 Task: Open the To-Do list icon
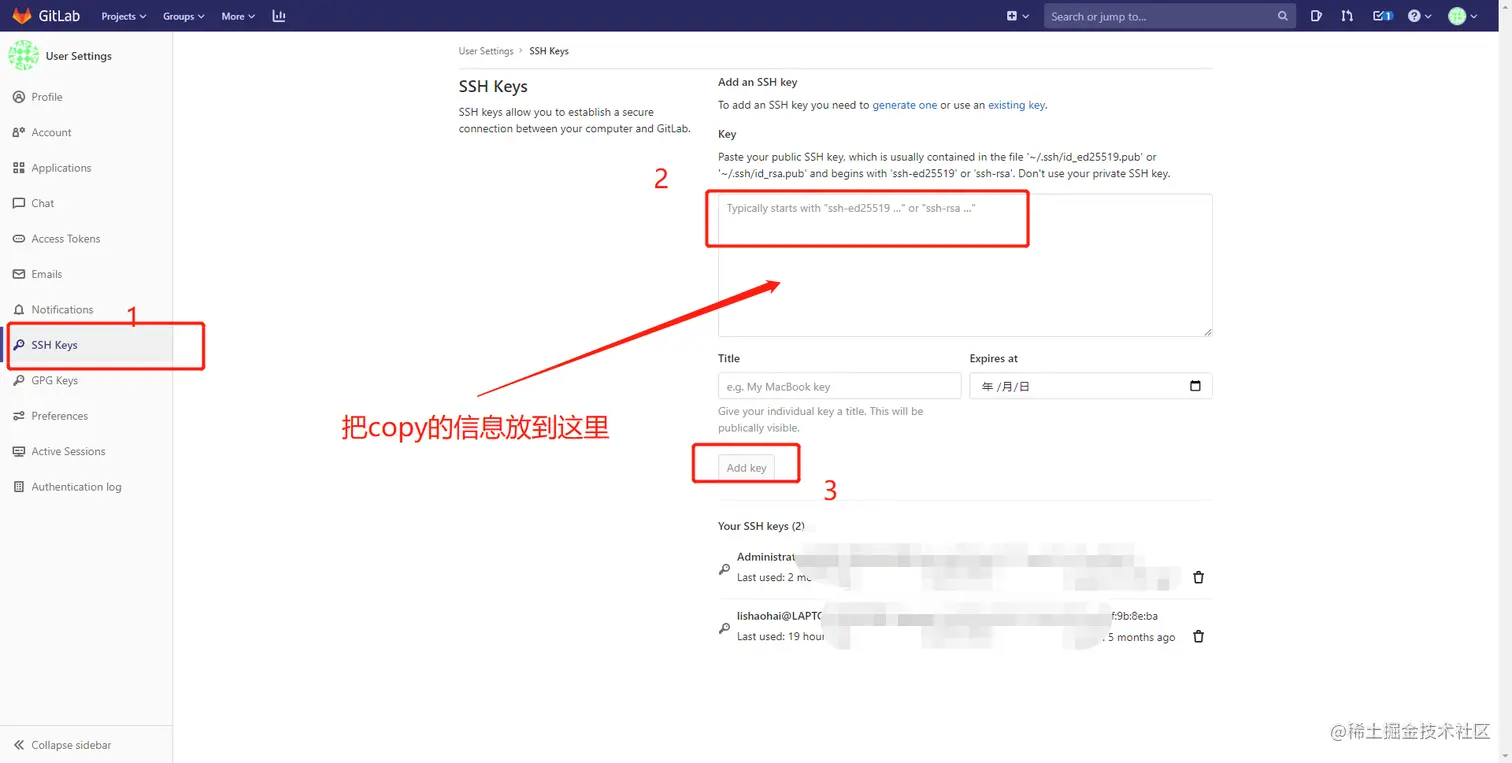[1382, 16]
